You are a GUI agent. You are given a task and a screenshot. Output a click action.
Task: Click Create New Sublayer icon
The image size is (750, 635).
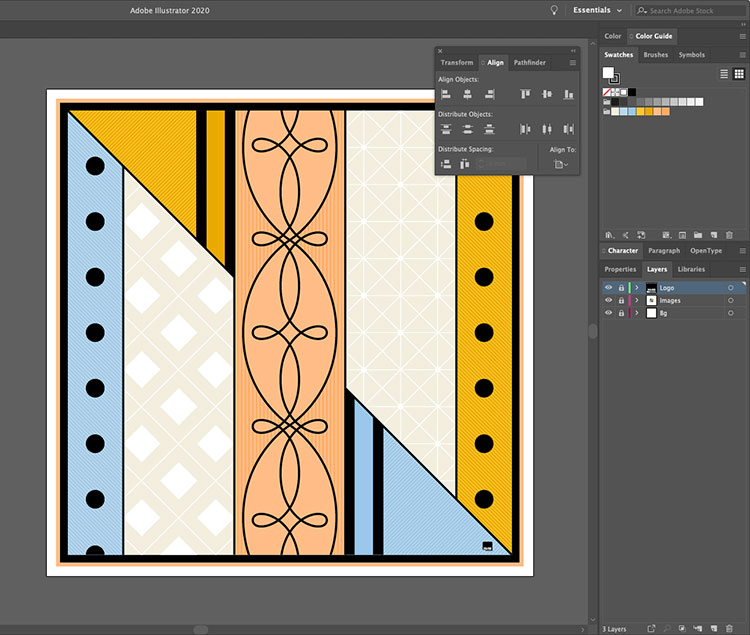pyautogui.click(x=698, y=628)
